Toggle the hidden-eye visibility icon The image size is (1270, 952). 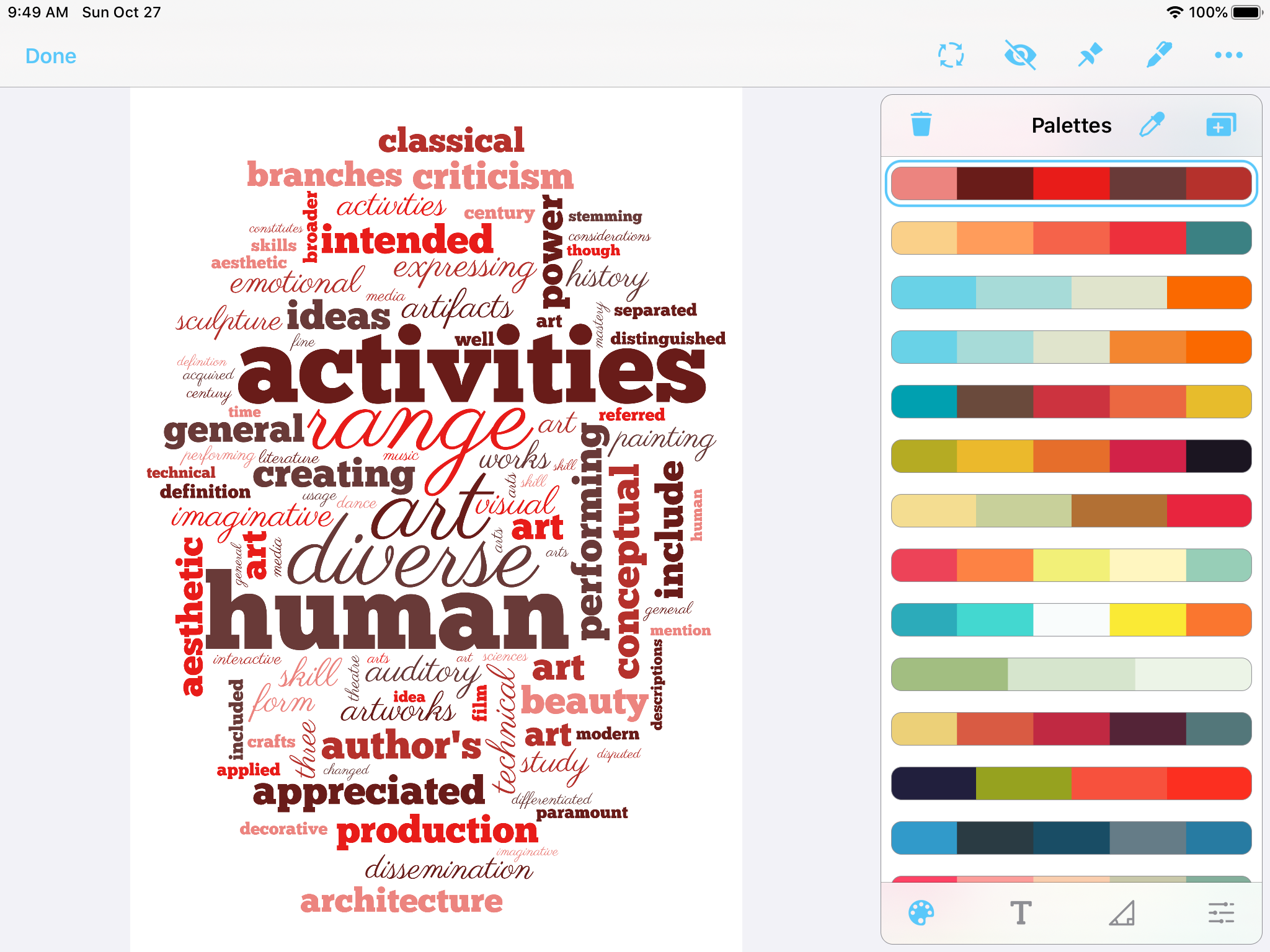(x=1020, y=55)
